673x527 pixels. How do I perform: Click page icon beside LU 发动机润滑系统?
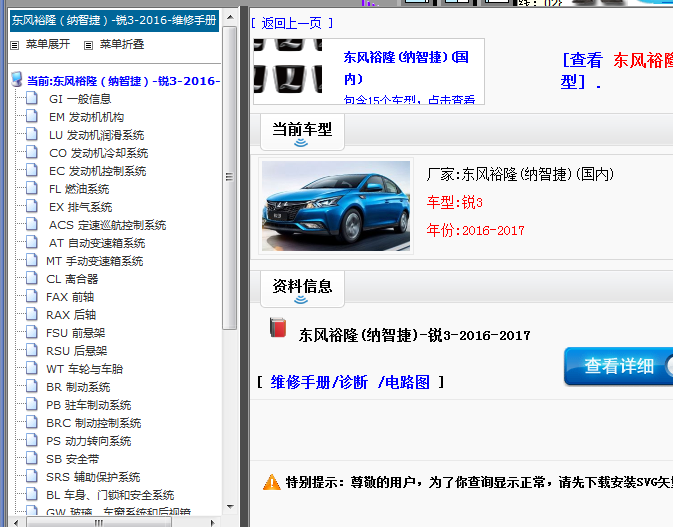[x=31, y=134]
